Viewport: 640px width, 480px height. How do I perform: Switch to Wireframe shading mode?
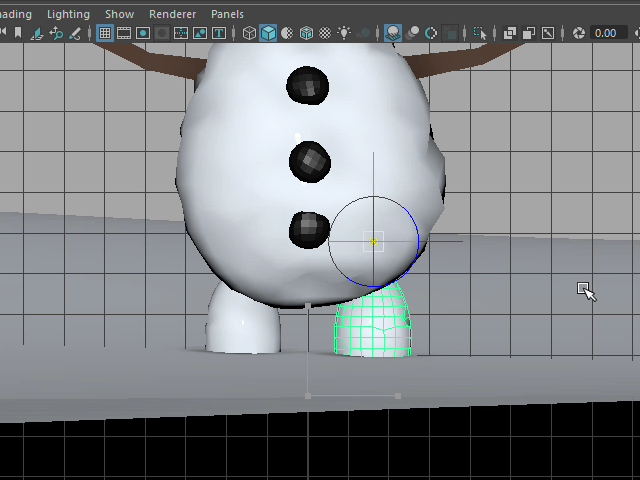pos(249,33)
